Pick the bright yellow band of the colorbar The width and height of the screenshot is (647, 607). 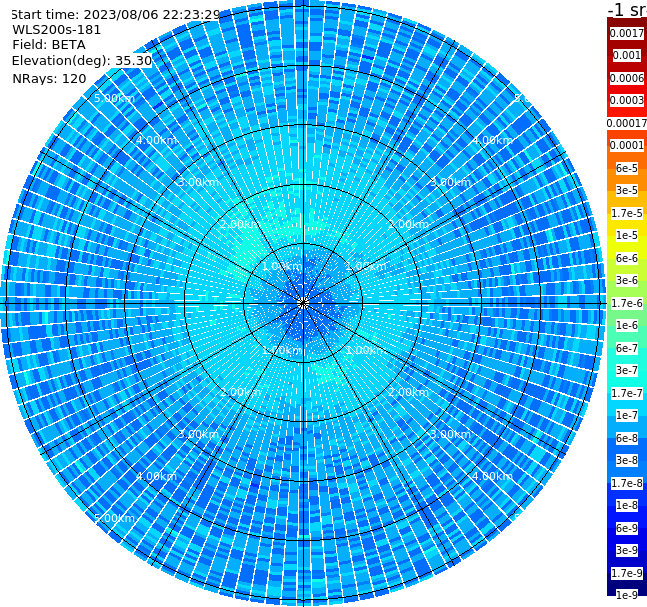point(627,247)
